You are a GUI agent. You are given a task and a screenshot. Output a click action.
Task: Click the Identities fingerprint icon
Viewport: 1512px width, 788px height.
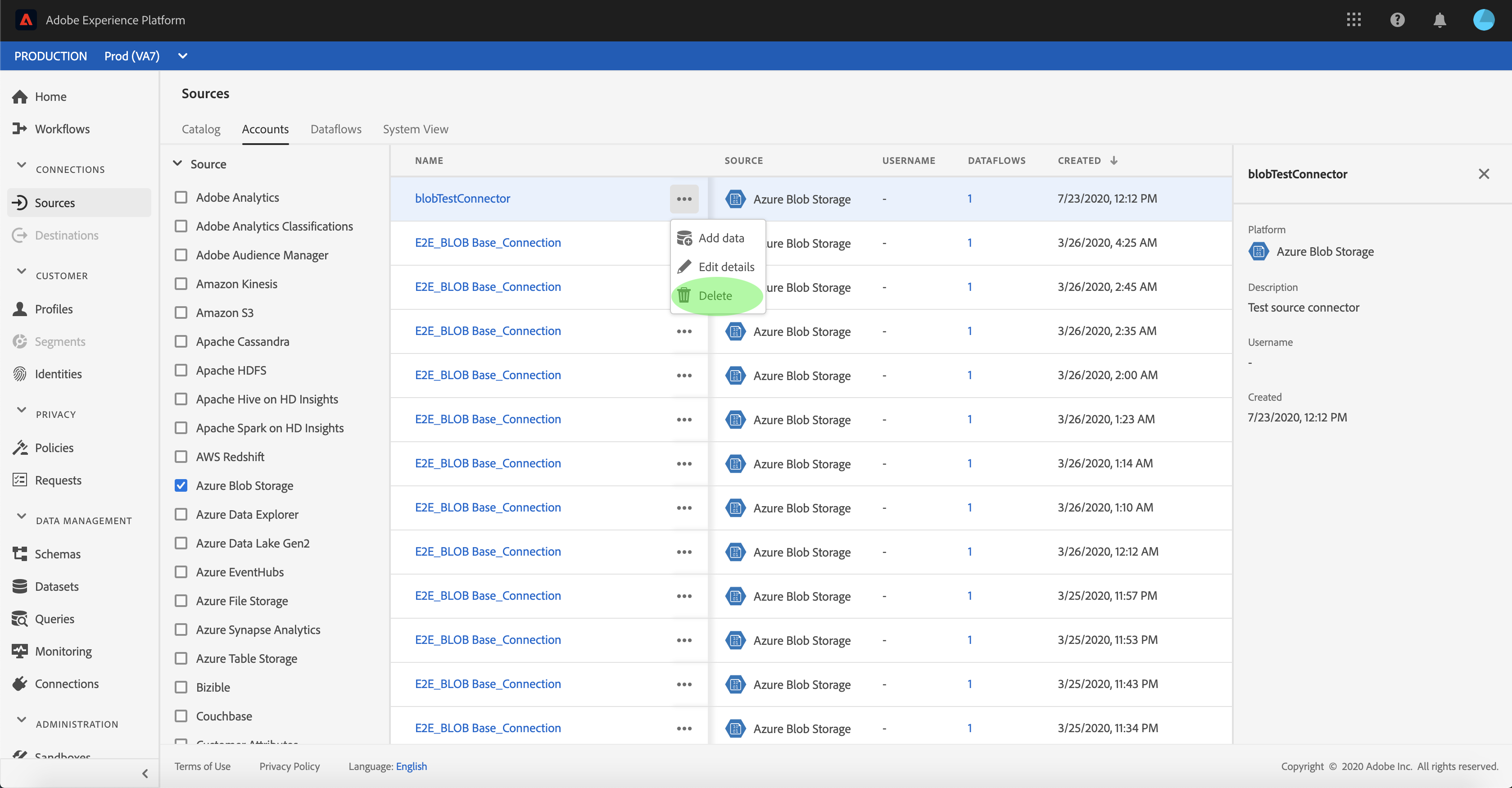click(x=20, y=374)
